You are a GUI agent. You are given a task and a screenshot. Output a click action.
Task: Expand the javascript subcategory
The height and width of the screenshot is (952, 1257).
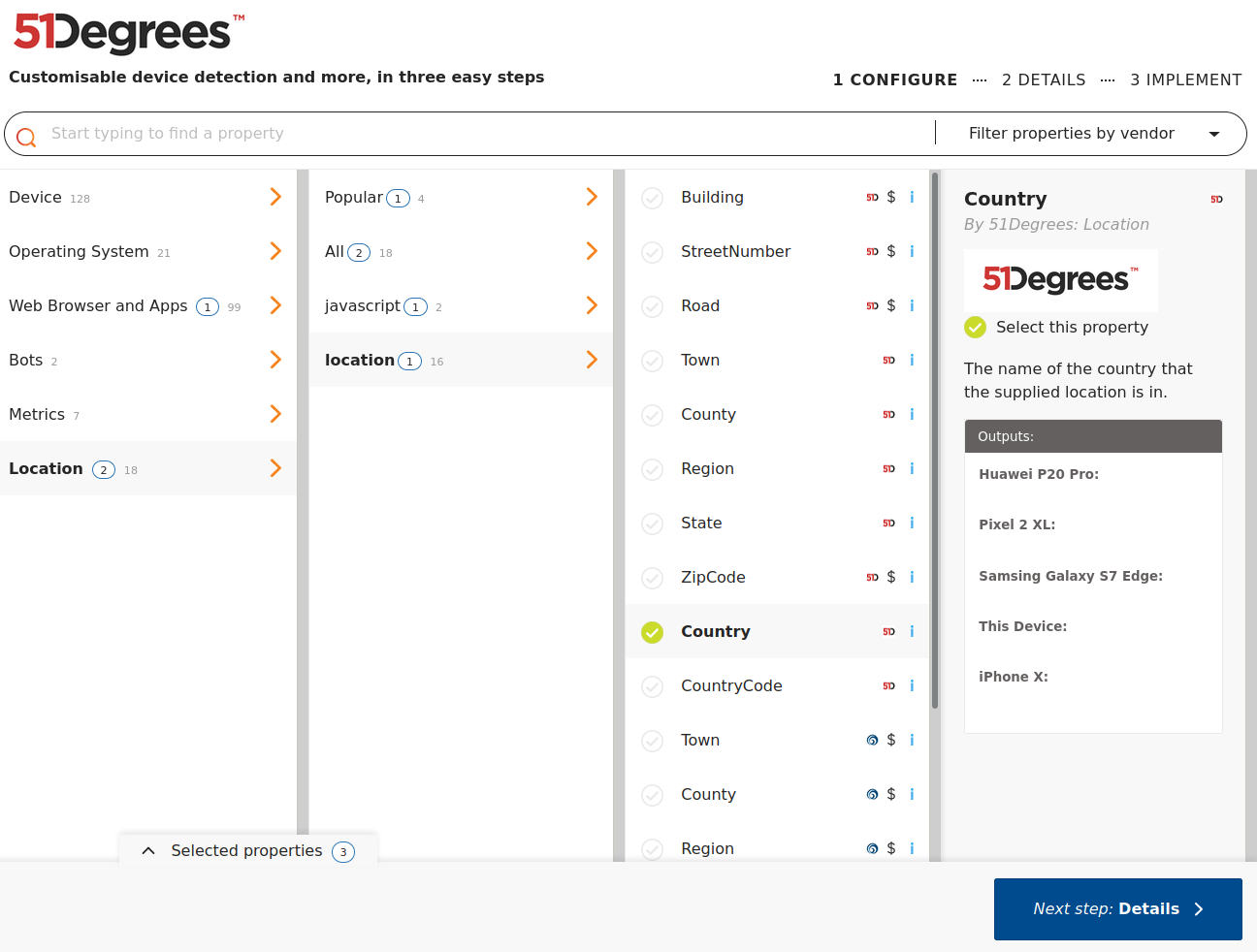[x=461, y=305]
